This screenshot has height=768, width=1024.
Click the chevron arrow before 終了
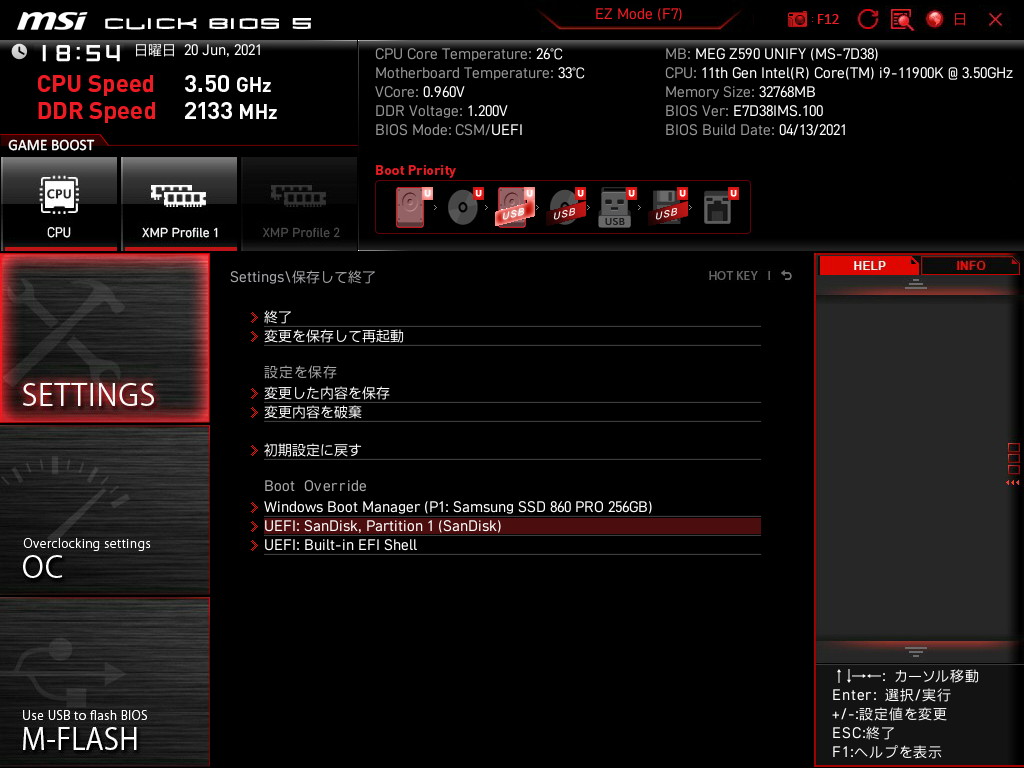click(254, 317)
